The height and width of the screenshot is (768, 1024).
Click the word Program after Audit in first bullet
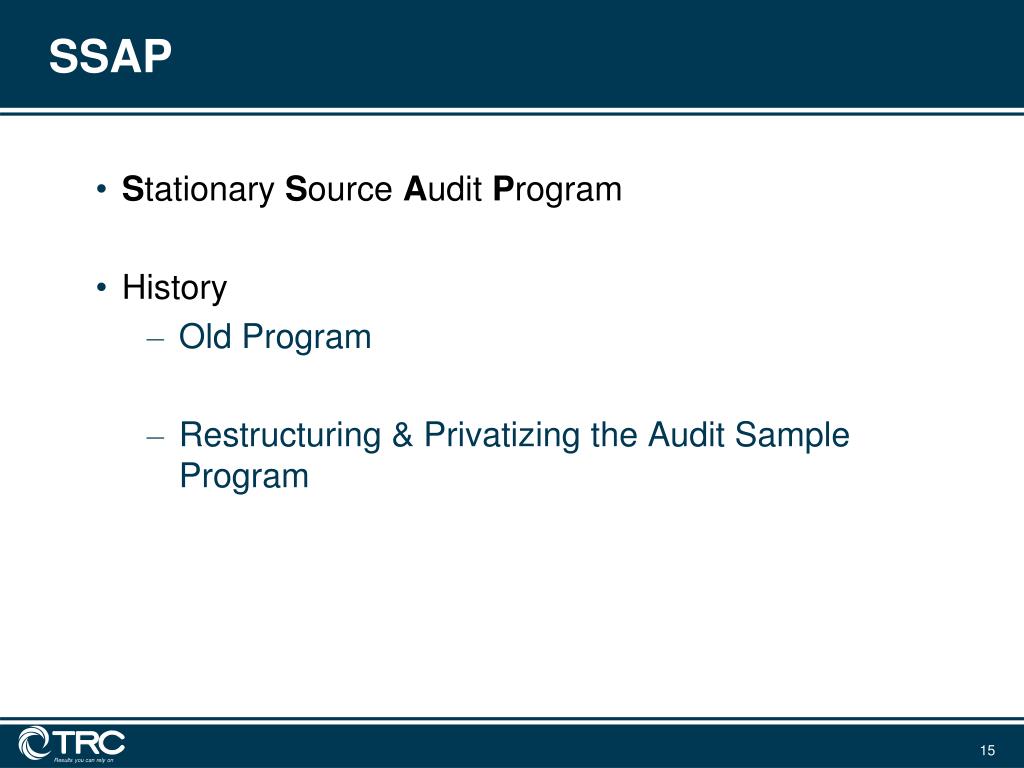click(x=557, y=191)
